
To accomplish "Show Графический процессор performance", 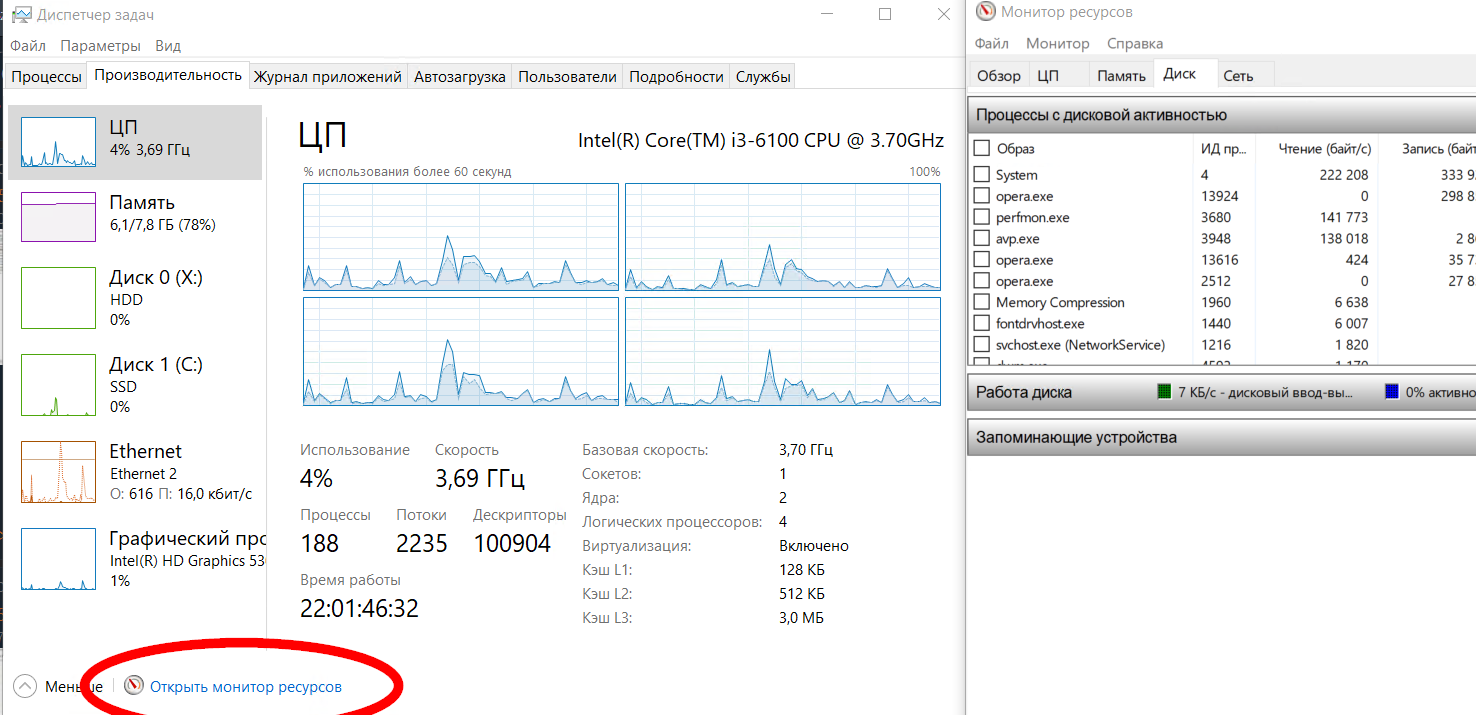I will (135, 559).
